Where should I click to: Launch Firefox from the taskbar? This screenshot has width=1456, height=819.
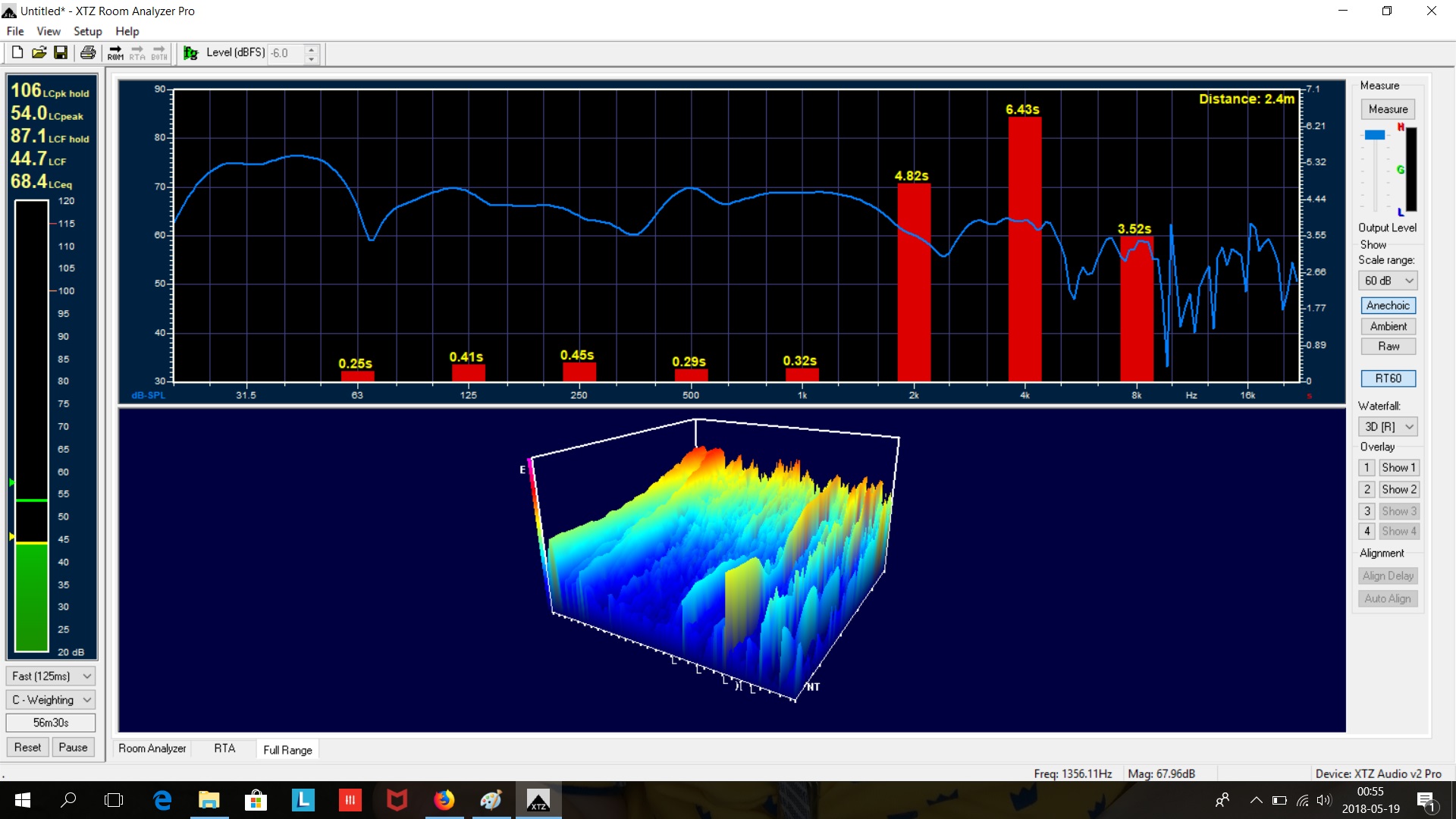coord(444,800)
